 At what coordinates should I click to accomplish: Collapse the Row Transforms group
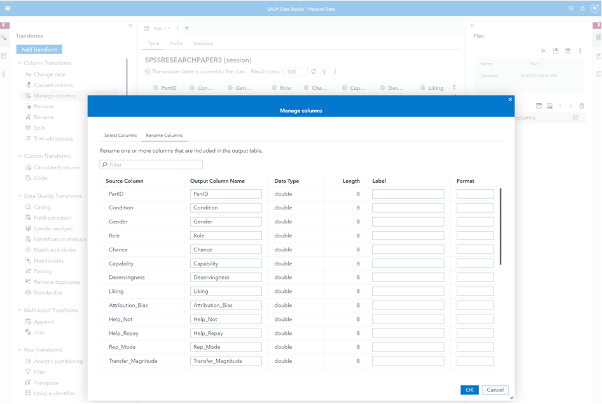(x=19, y=350)
